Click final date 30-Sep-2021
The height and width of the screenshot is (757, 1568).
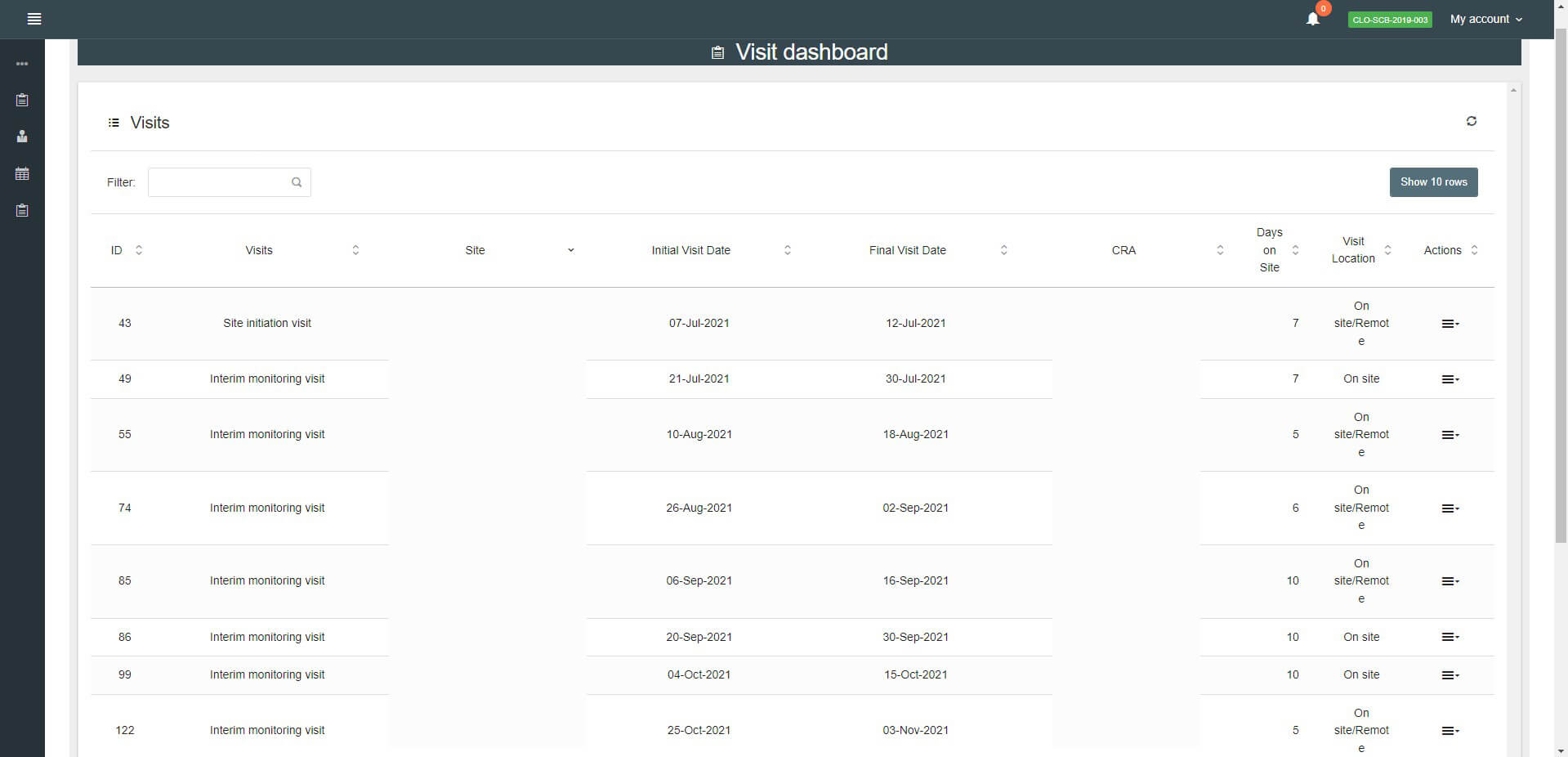click(x=915, y=637)
